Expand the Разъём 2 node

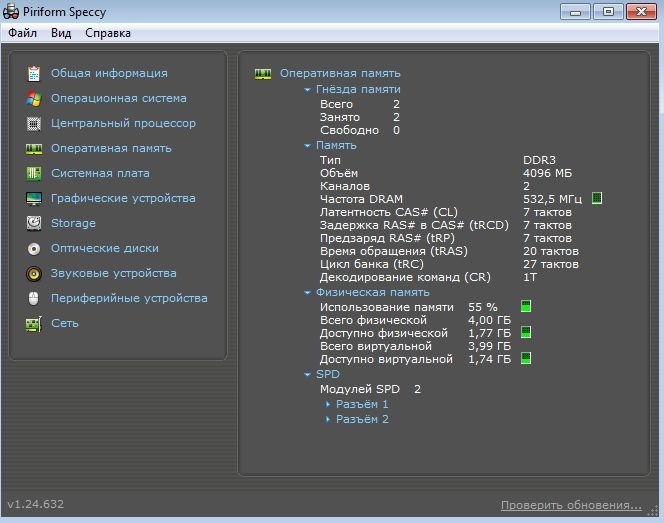(328, 419)
